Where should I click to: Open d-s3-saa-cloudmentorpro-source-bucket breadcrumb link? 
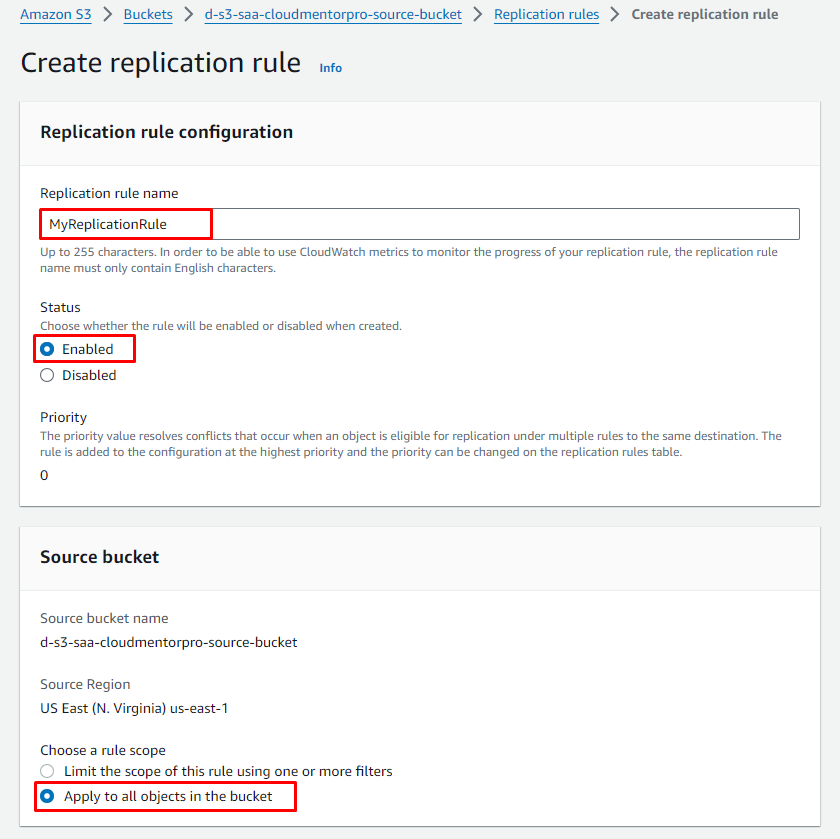(333, 15)
